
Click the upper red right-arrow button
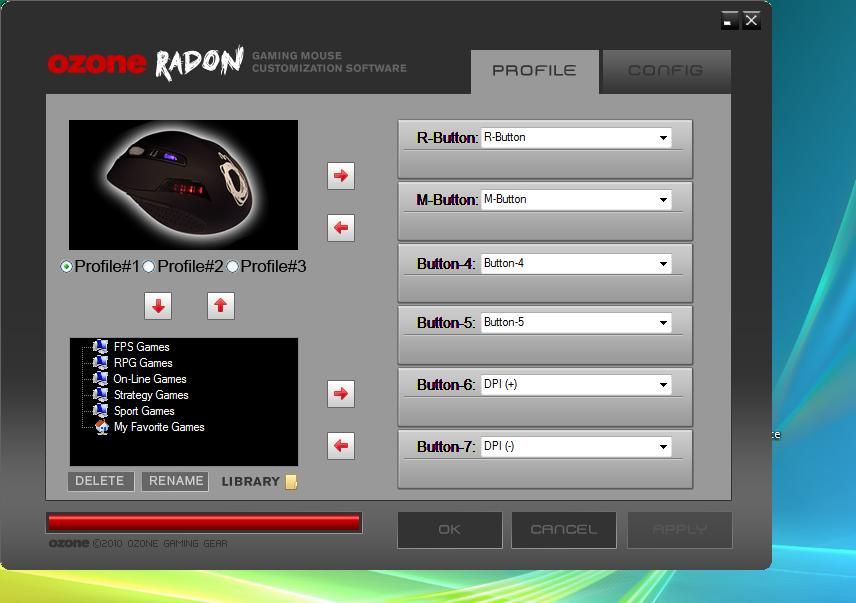click(341, 176)
